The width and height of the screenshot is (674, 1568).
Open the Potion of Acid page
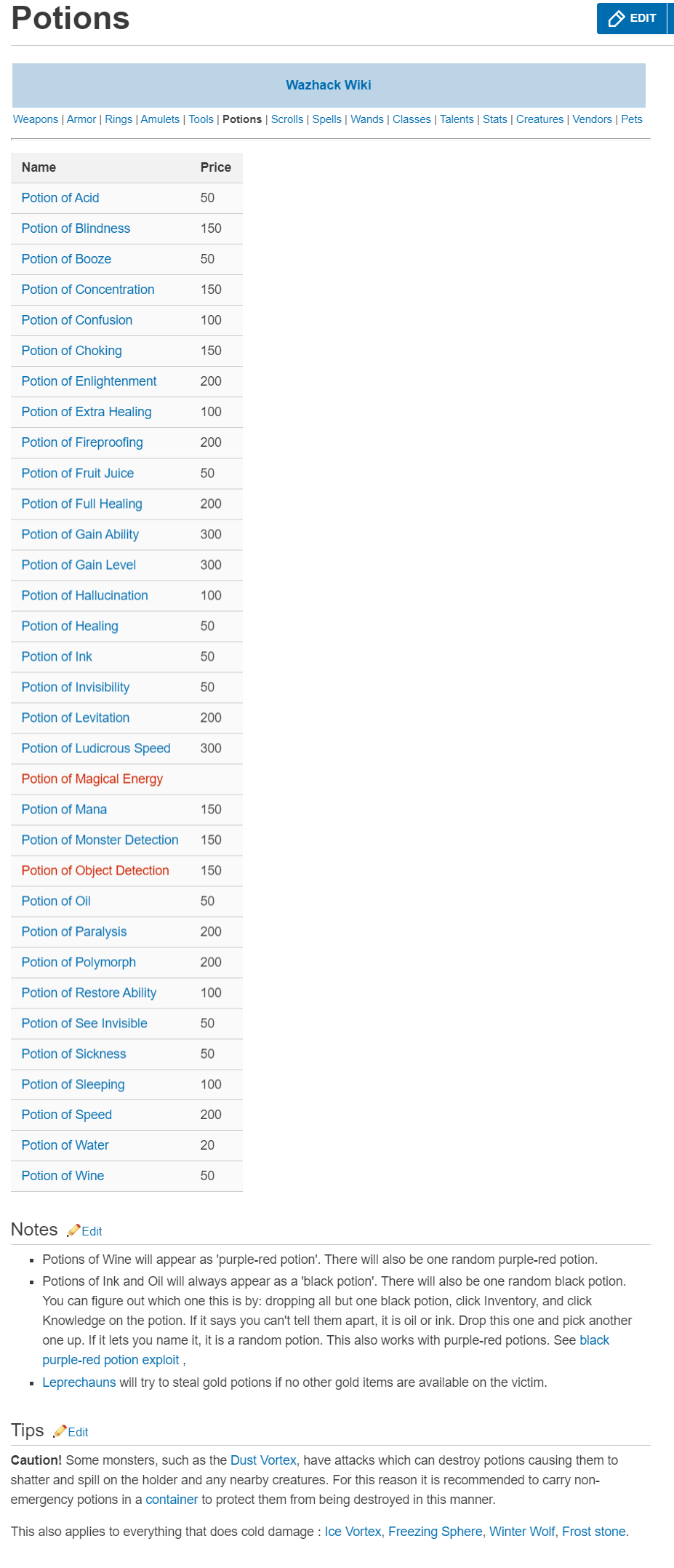click(x=60, y=198)
